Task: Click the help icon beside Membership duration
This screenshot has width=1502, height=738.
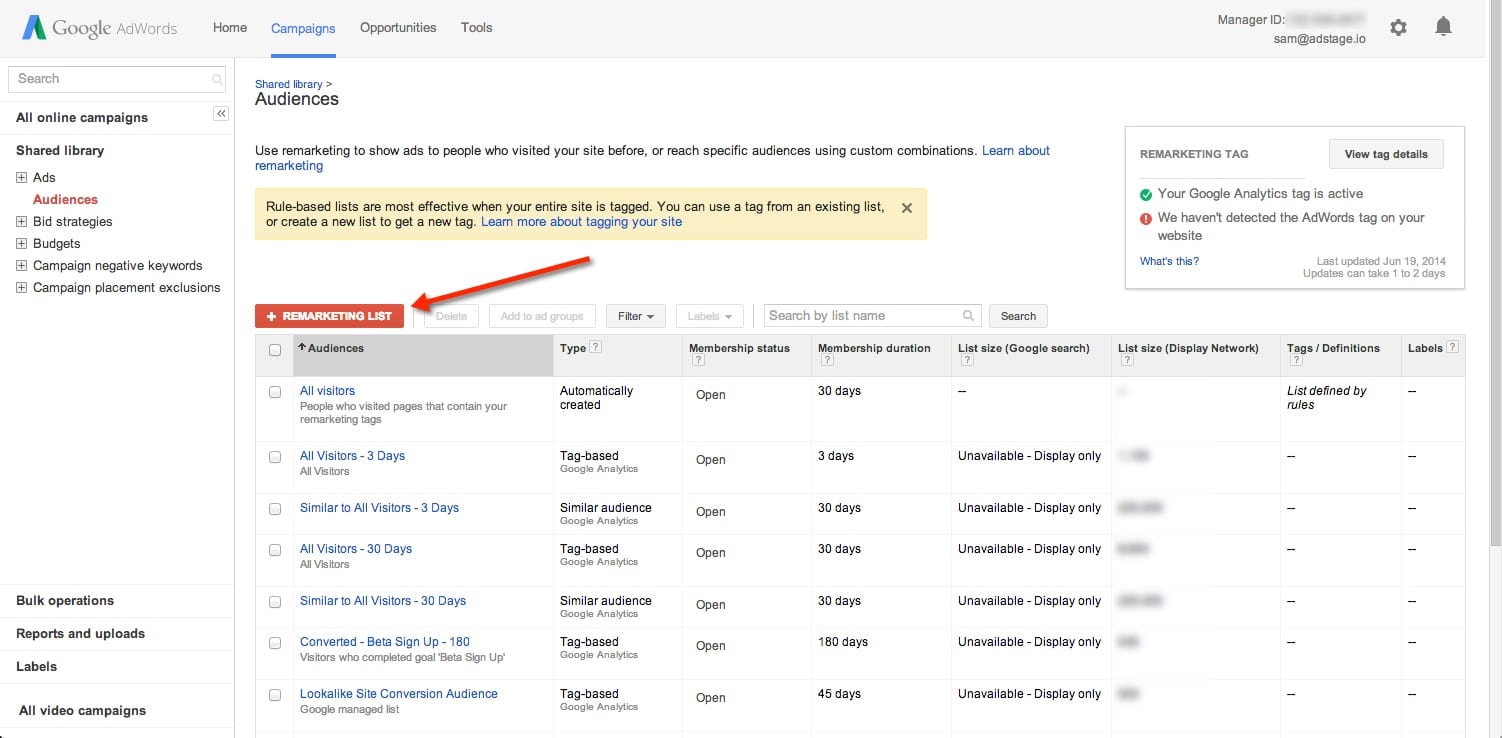Action: 827,359
